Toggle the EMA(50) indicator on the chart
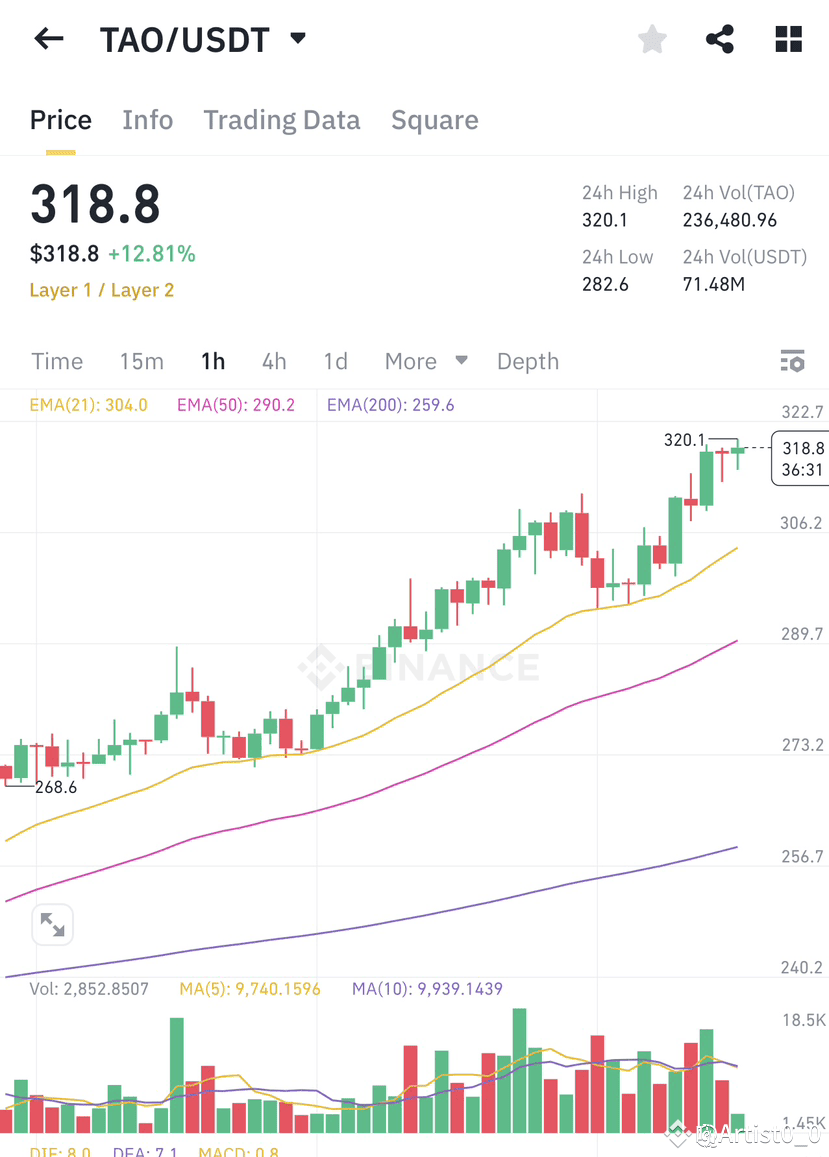 235,405
